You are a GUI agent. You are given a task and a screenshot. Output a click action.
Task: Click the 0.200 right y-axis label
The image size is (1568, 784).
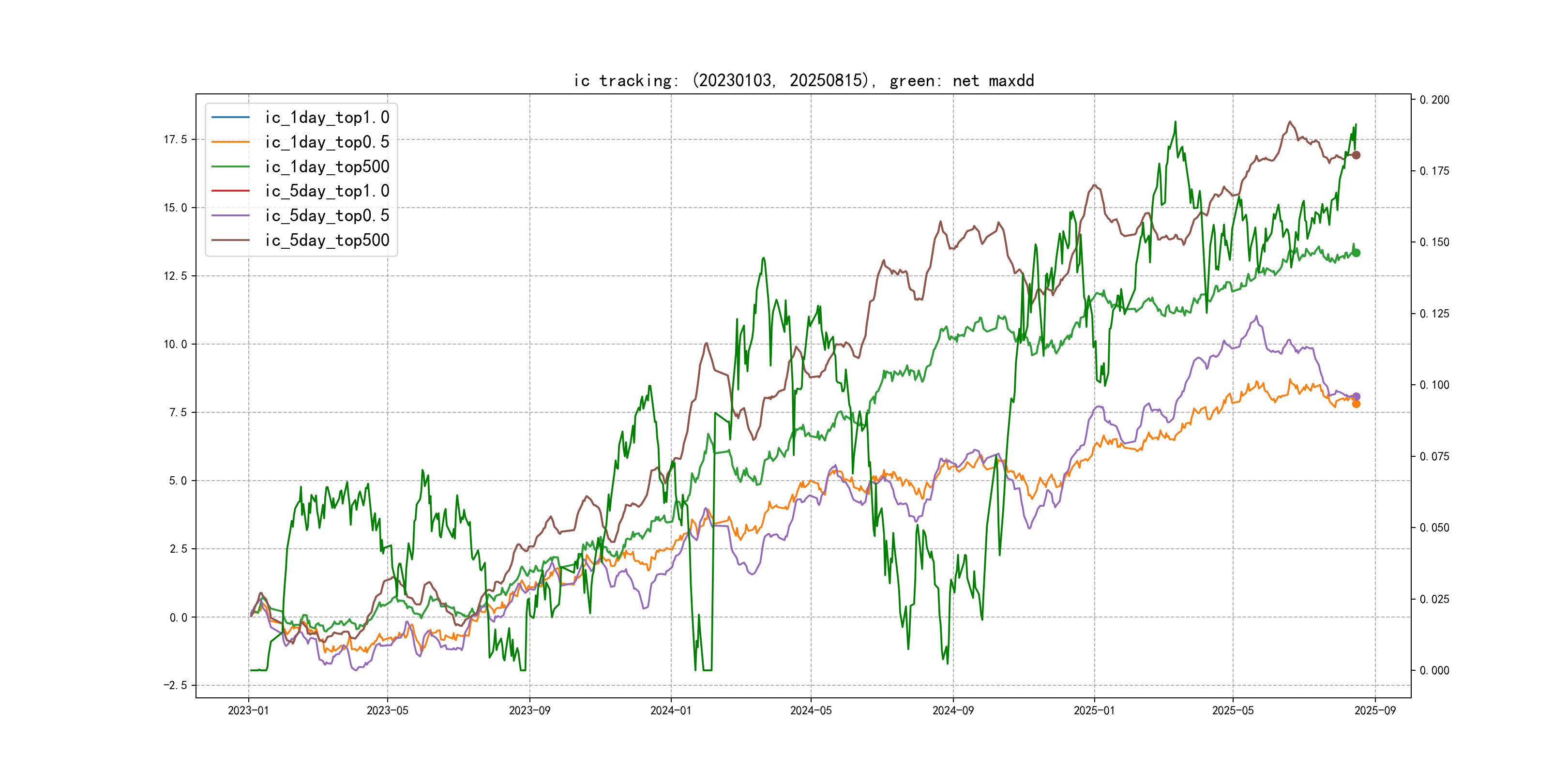(1434, 100)
